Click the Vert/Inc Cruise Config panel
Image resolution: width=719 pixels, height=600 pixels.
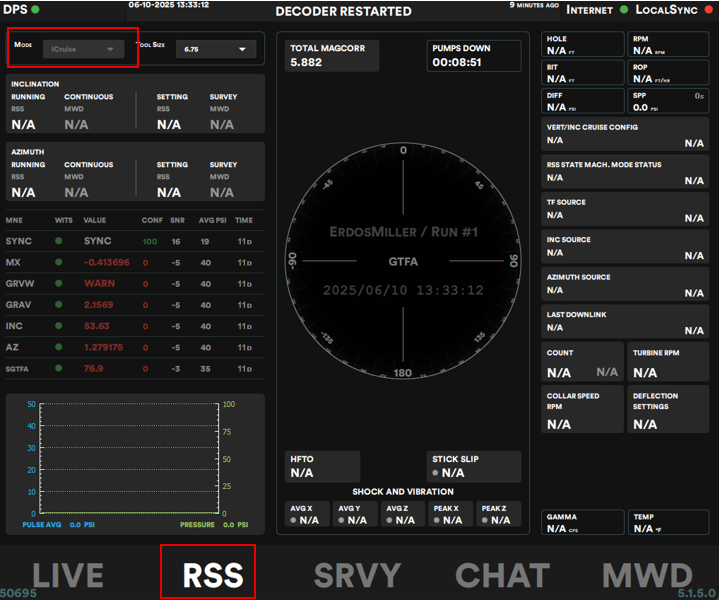[625, 134]
